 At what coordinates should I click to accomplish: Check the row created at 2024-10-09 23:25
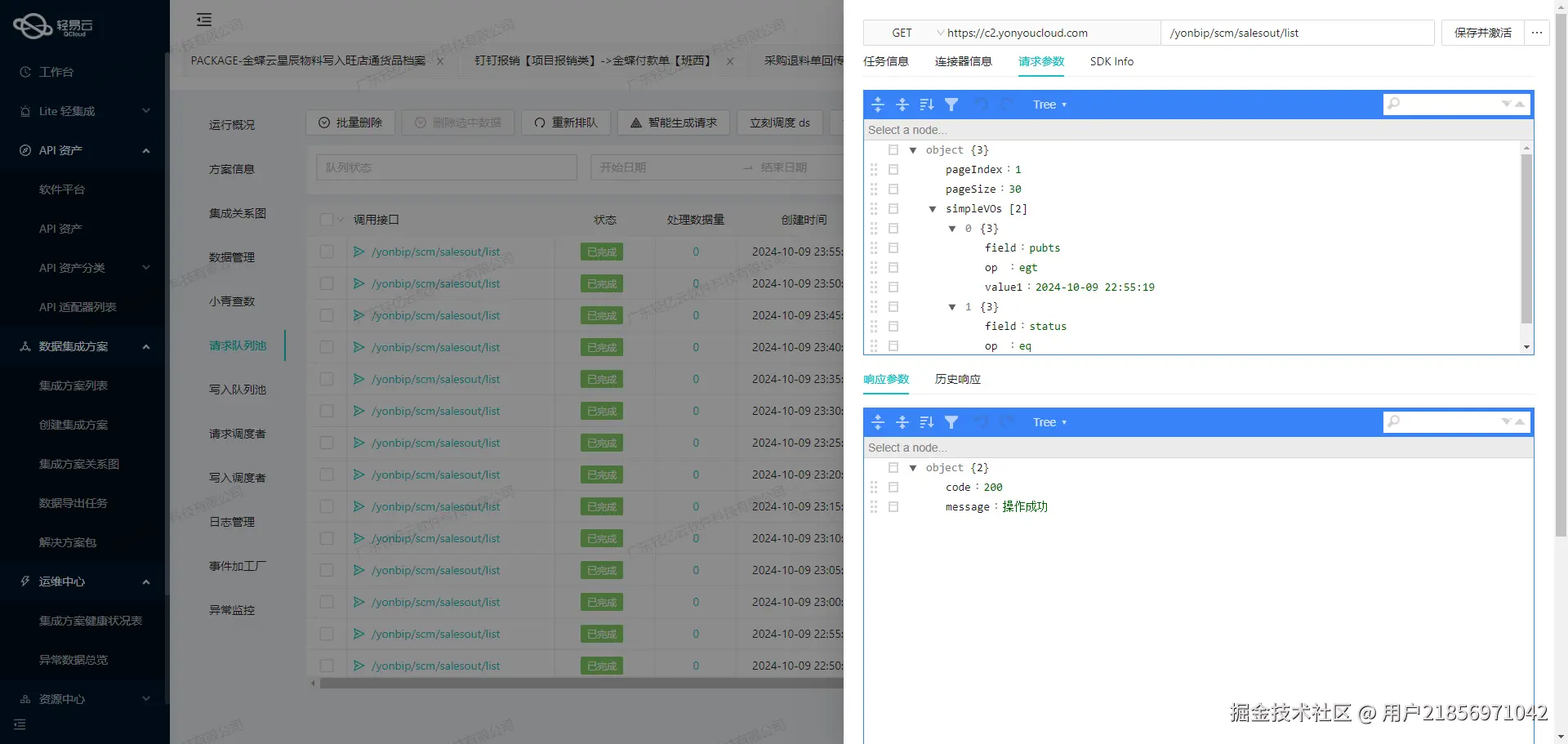pyautogui.click(x=327, y=443)
